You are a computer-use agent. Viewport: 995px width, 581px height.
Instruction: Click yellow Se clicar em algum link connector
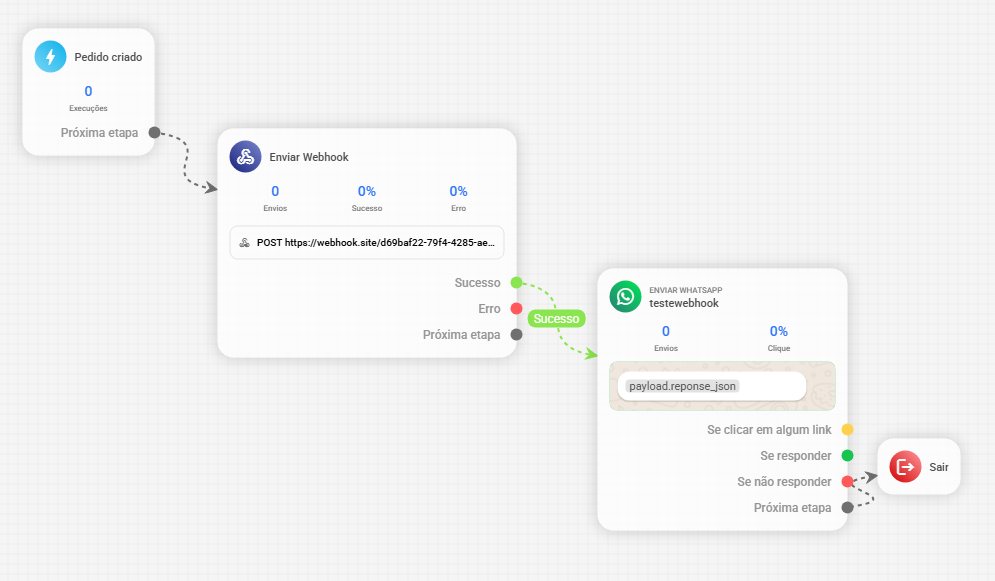[x=847, y=429]
